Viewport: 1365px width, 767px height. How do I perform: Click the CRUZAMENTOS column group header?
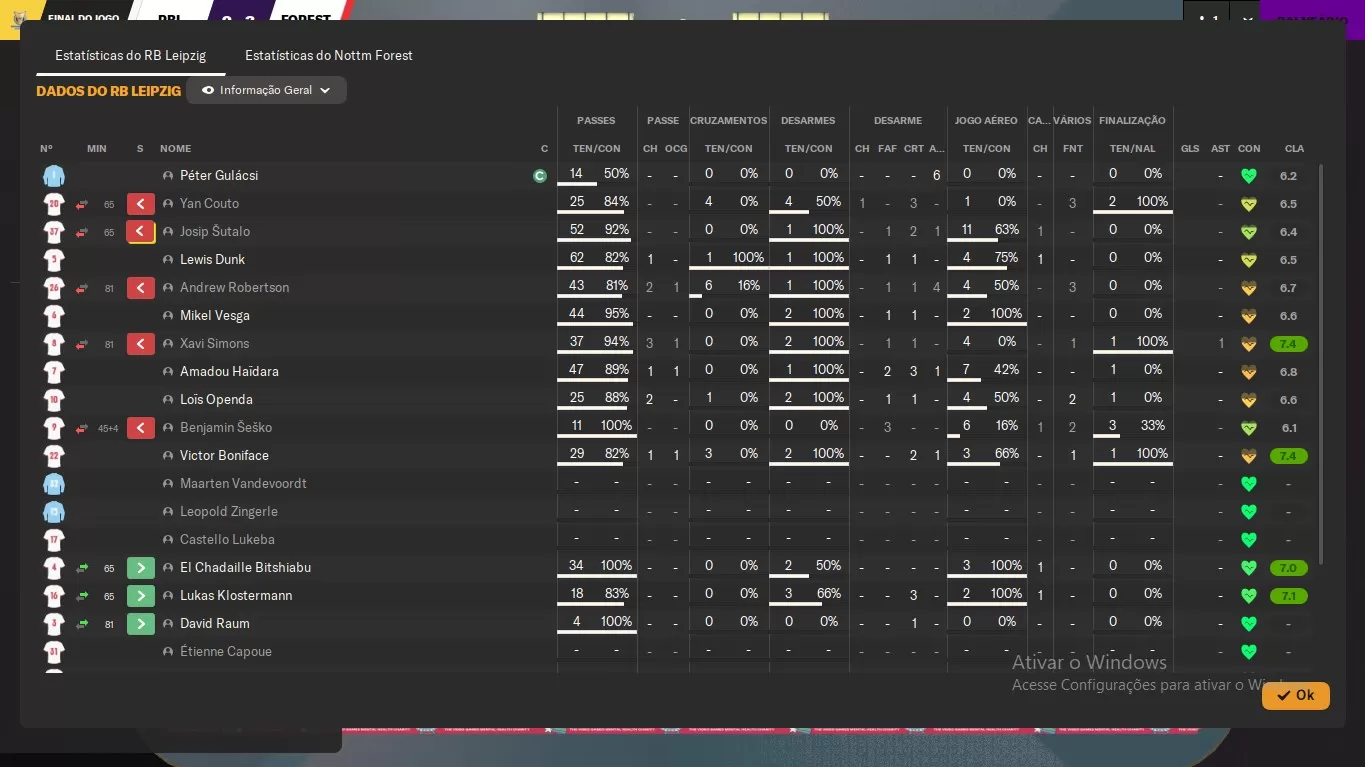click(x=728, y=121)
